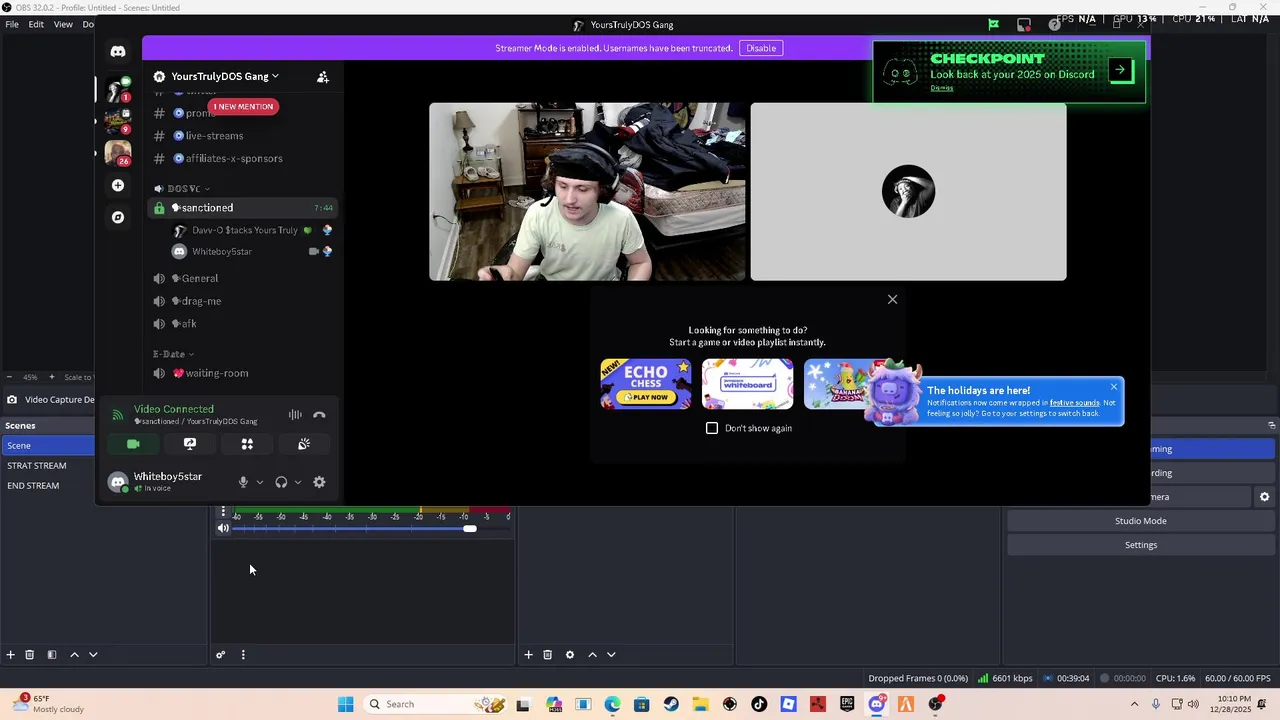Open noise suppression options
The image size is (1280, 720).
point(295,415)
